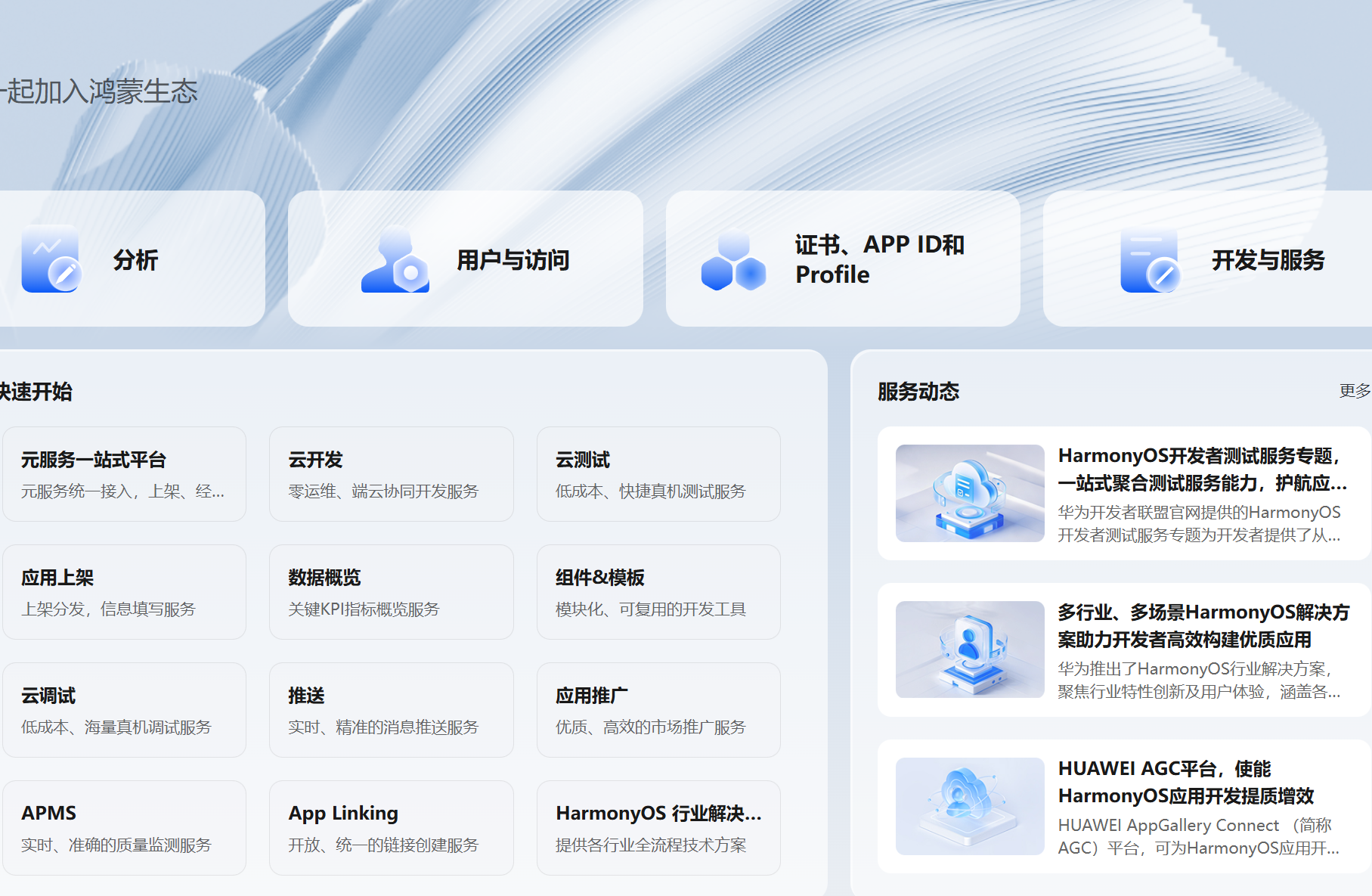
Task: Click text 低成本、海量真机调试服务
Action: pyautogui.click(x=116, y=727)
